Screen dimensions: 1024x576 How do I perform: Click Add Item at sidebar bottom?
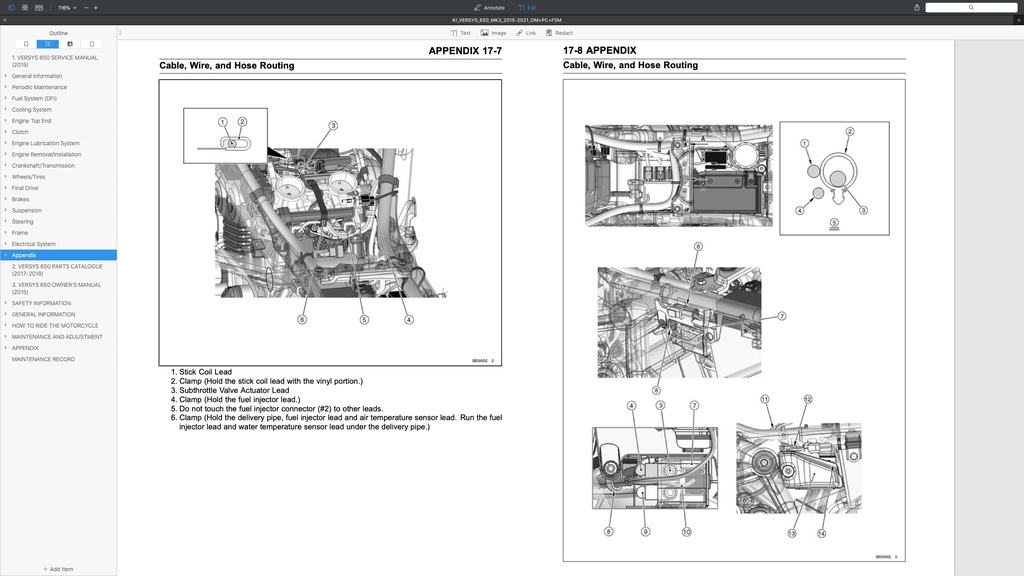pyautogui.click(x=58, y=569)
